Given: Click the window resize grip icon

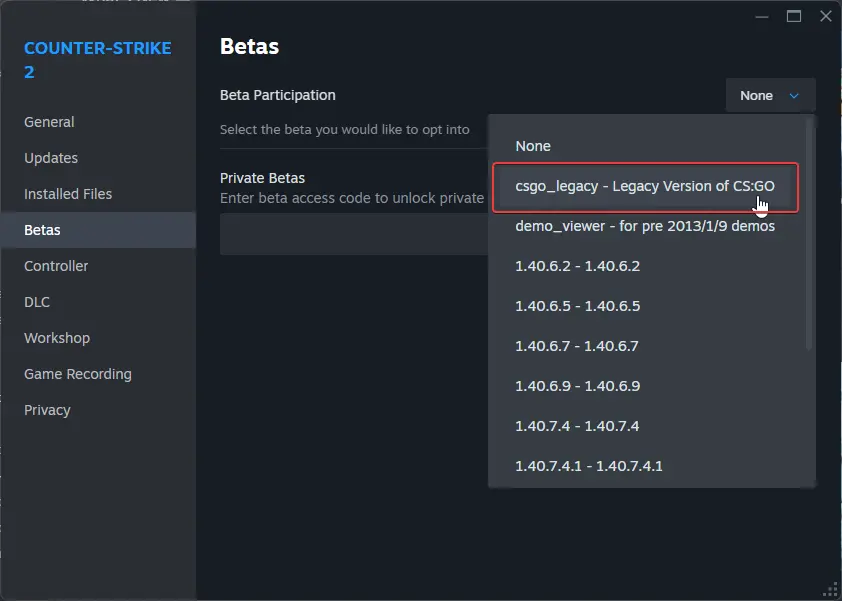Looking at the screenshot, I should (831, 590).
